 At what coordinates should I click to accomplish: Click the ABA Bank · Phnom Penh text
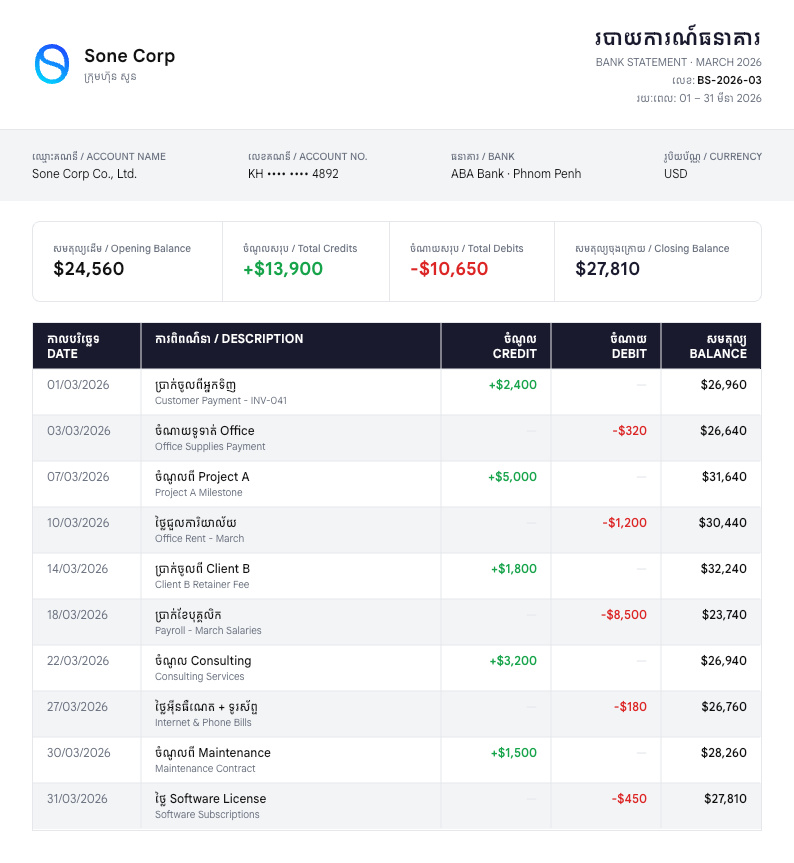click(515, 174)
